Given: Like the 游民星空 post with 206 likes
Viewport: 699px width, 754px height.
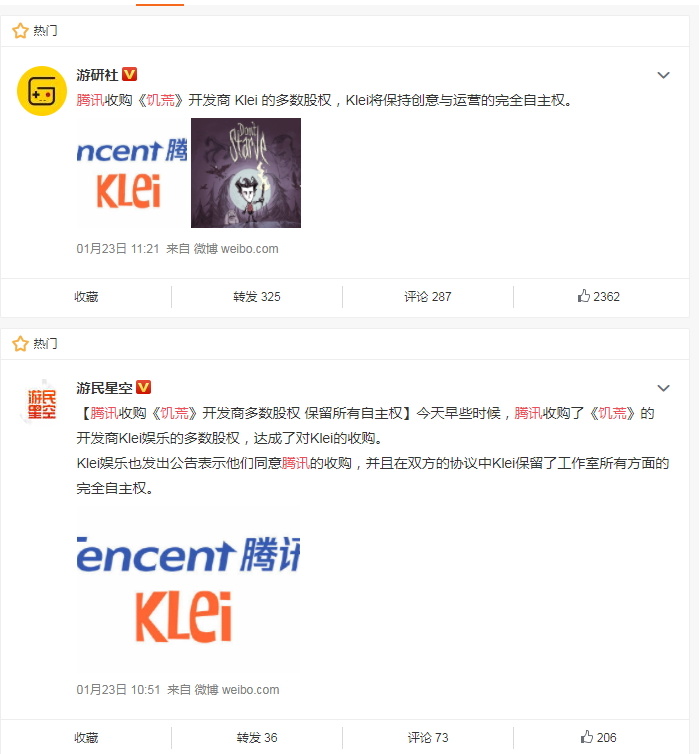Looking at the screenshot, I should pos(599,737).
